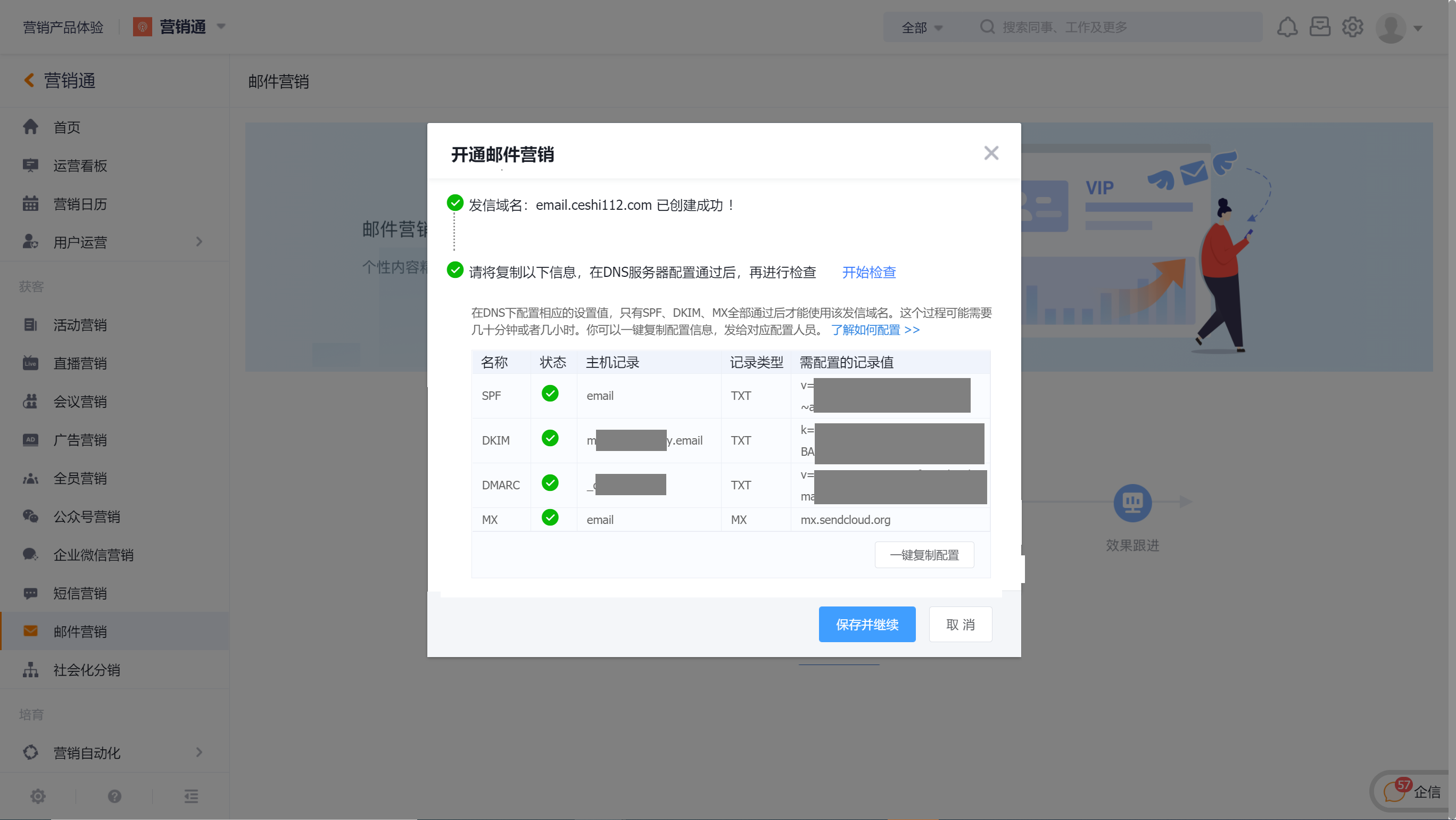Viewport: 1456px width, 820px height.
Task: Open sidebar settings gear at bottom
Action: pos(38,796)
